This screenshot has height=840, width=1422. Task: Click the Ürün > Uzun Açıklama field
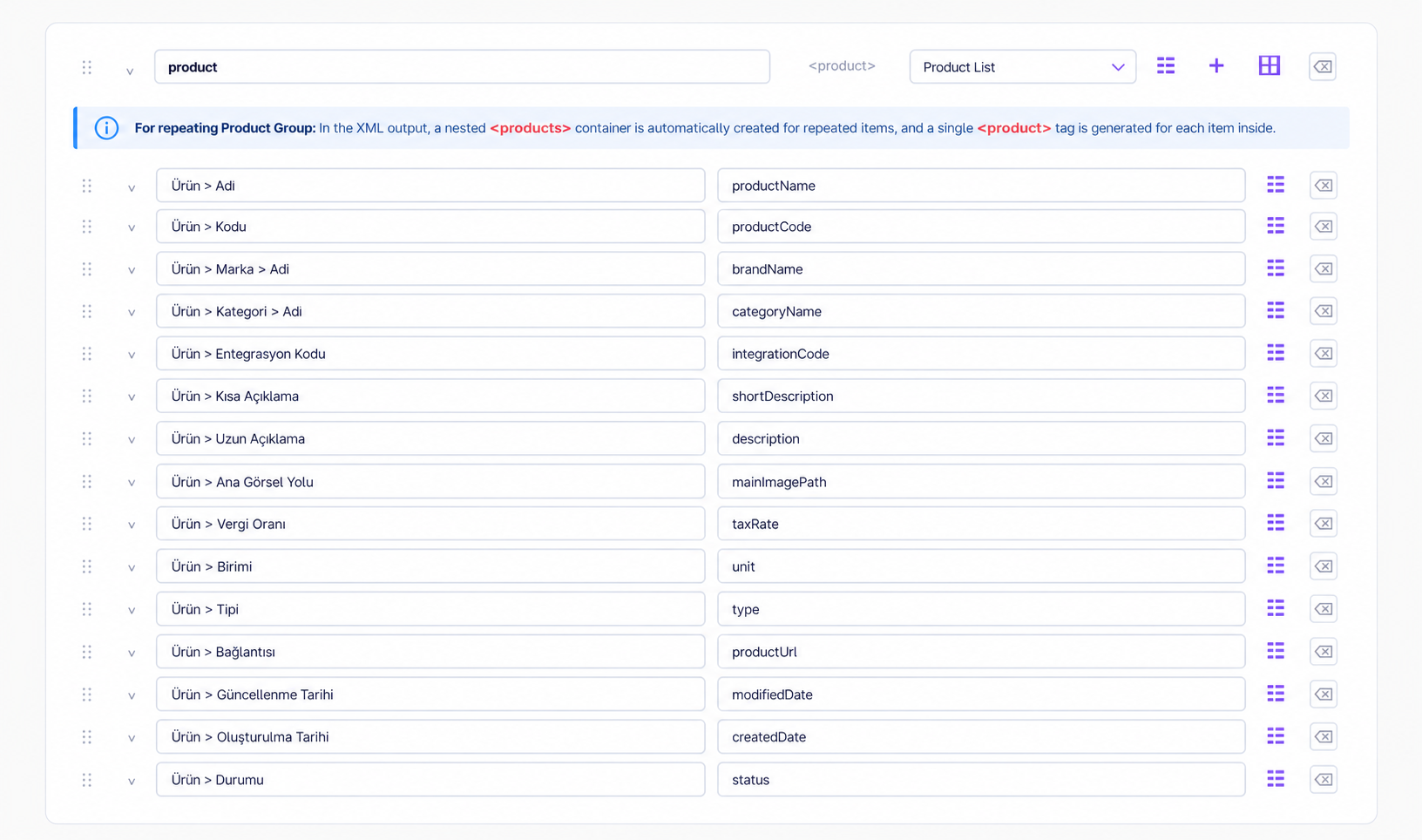click(x=430, y=438)
